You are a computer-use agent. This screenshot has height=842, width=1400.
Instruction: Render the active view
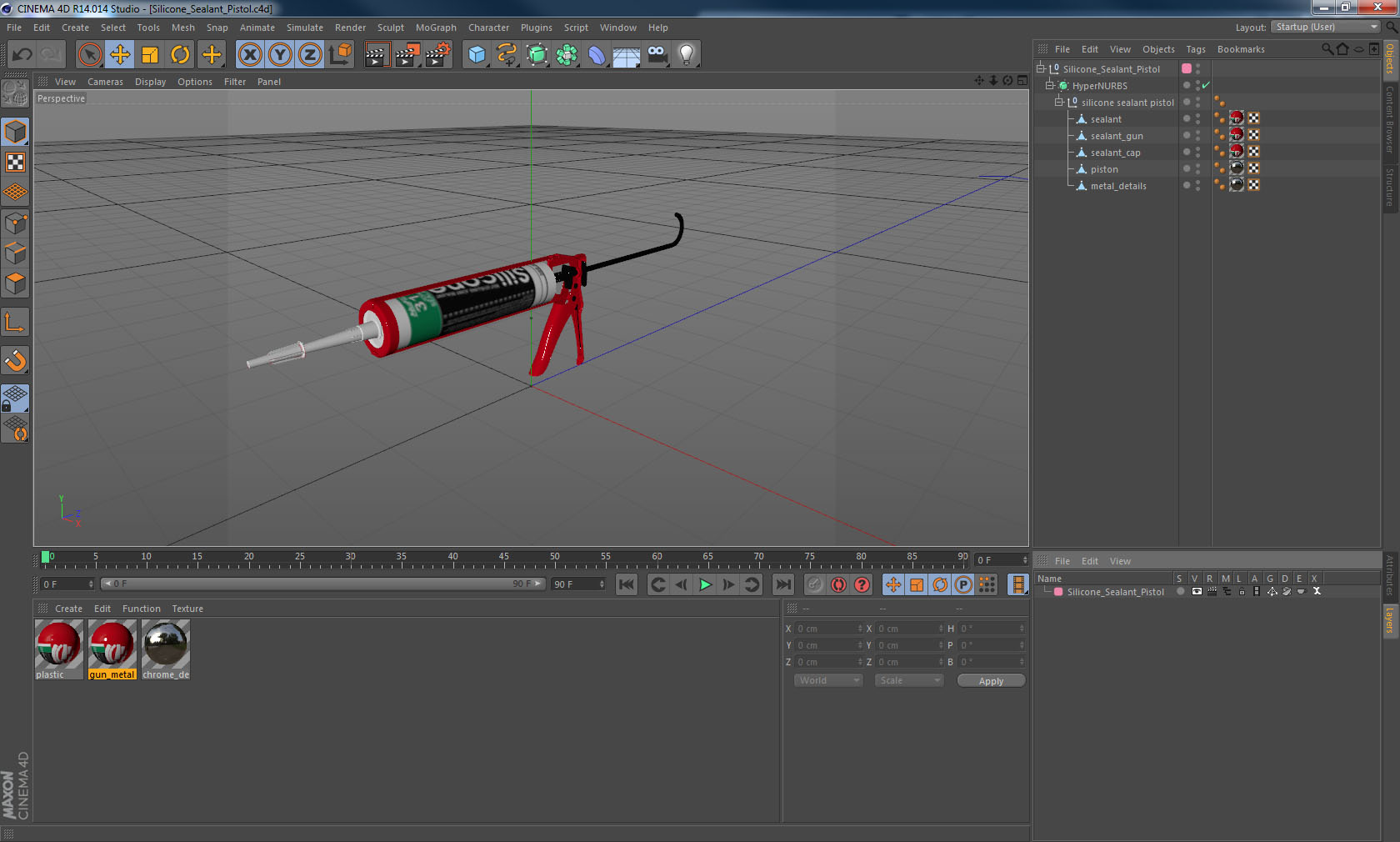pos(377,55)
